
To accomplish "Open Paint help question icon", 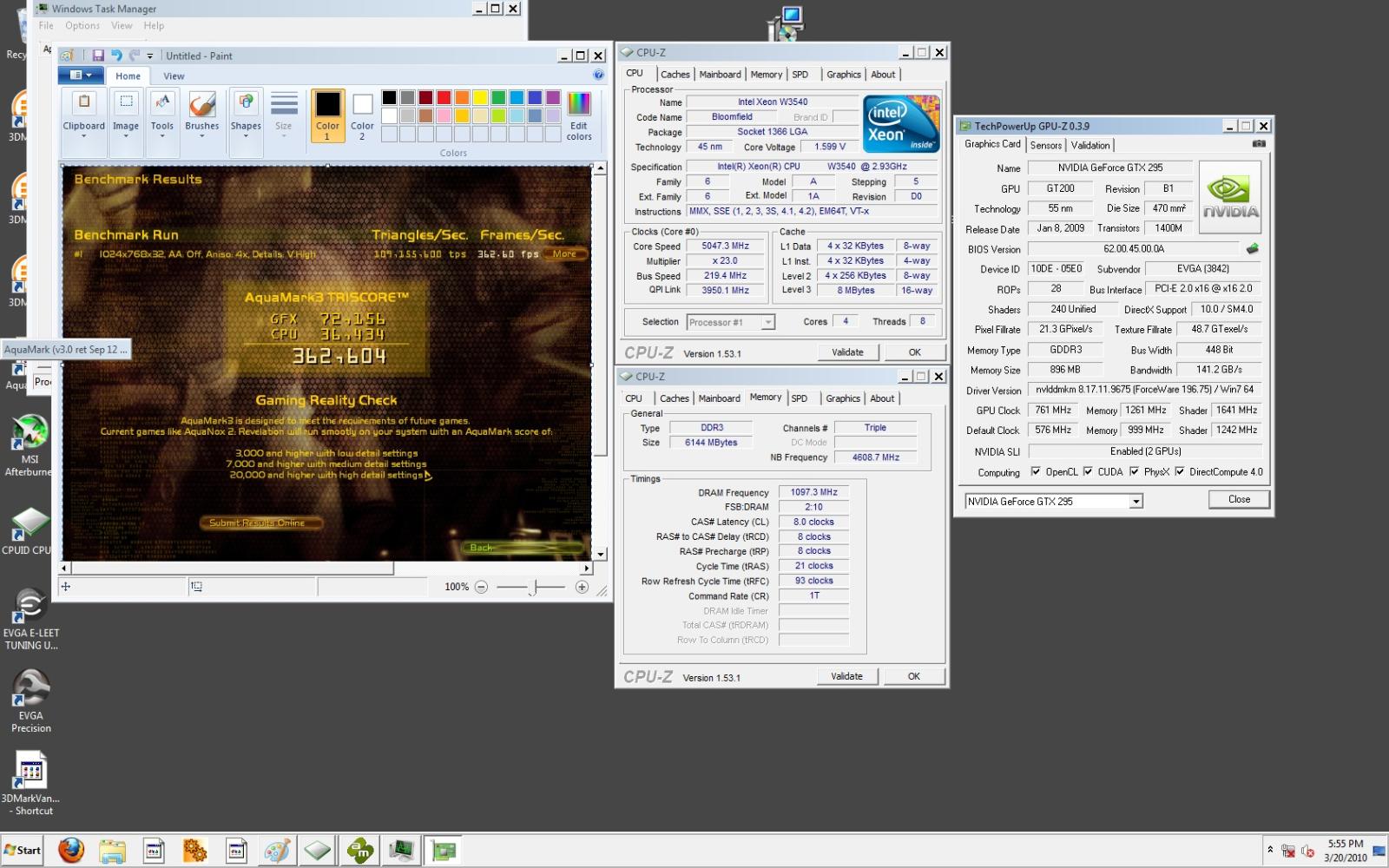I will pyautogui.click(x=598, y=76).
